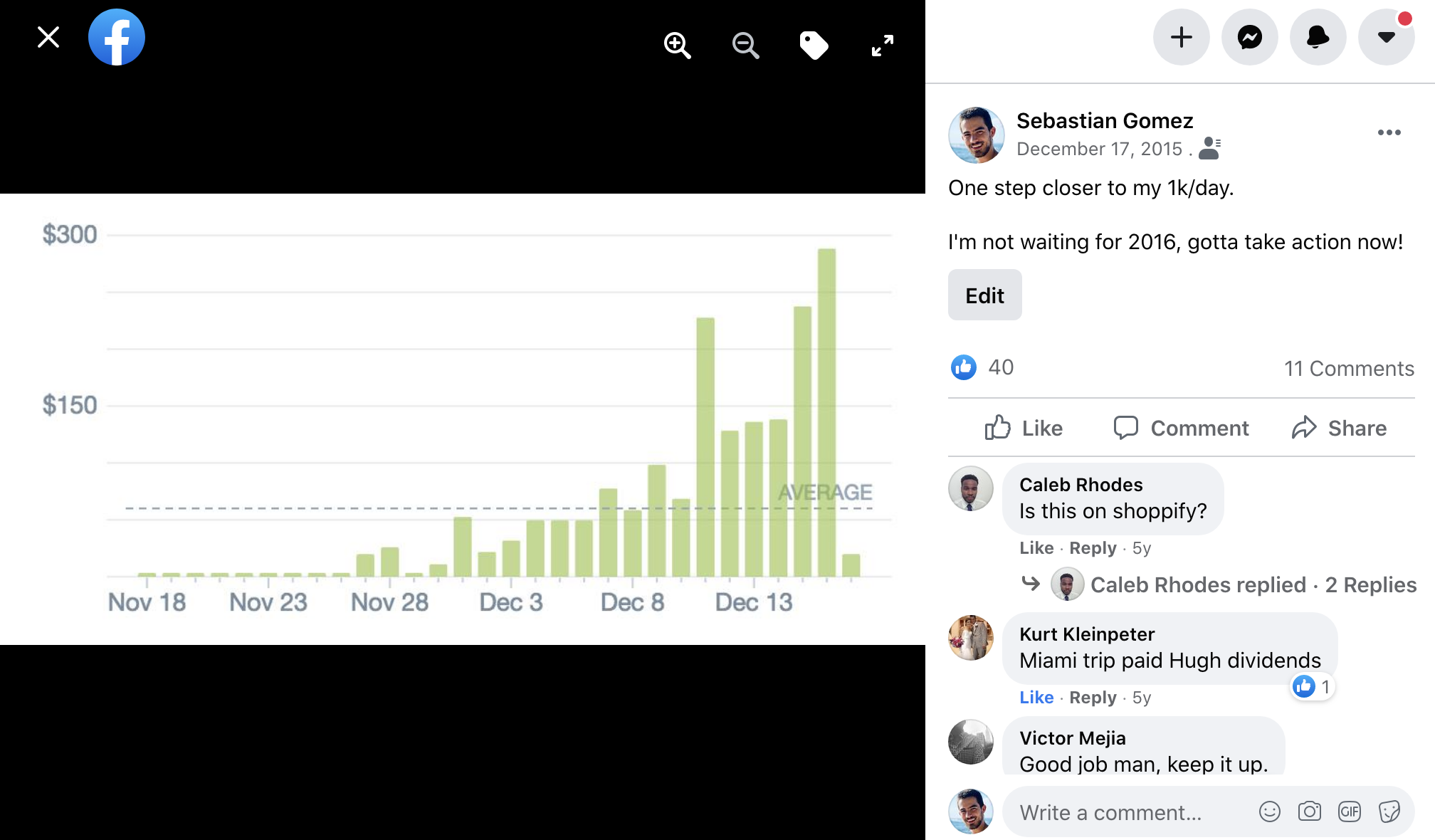This screenshot has height=840, width=1435.
Task: Open the emoji picker in comment box
Action: pyautogui.click(x=1269, y=812)
